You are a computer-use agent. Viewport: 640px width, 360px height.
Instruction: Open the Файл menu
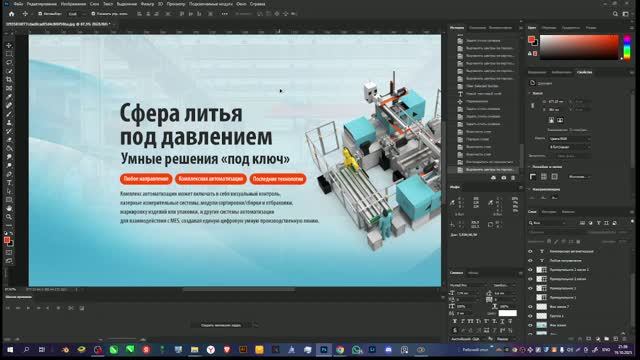tap(18, 4)
